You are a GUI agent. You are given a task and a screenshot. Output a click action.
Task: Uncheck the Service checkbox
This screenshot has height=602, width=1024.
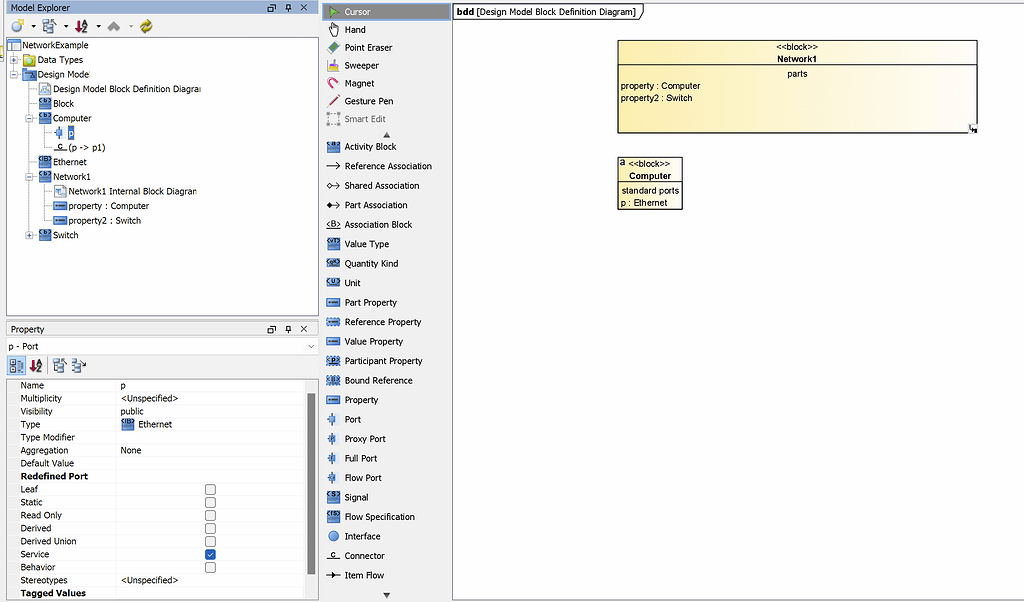tap(209, 554)
